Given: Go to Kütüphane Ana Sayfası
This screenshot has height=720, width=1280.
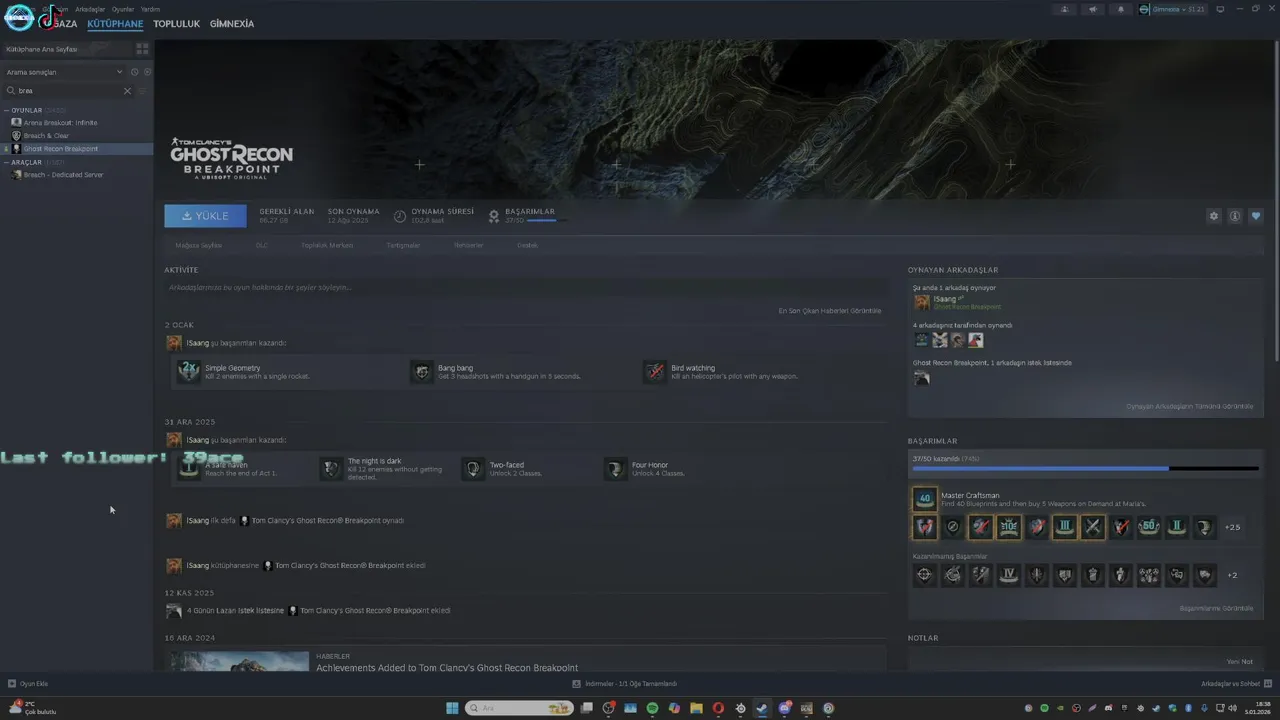Looking at the screenshot, I should point(42,49).
